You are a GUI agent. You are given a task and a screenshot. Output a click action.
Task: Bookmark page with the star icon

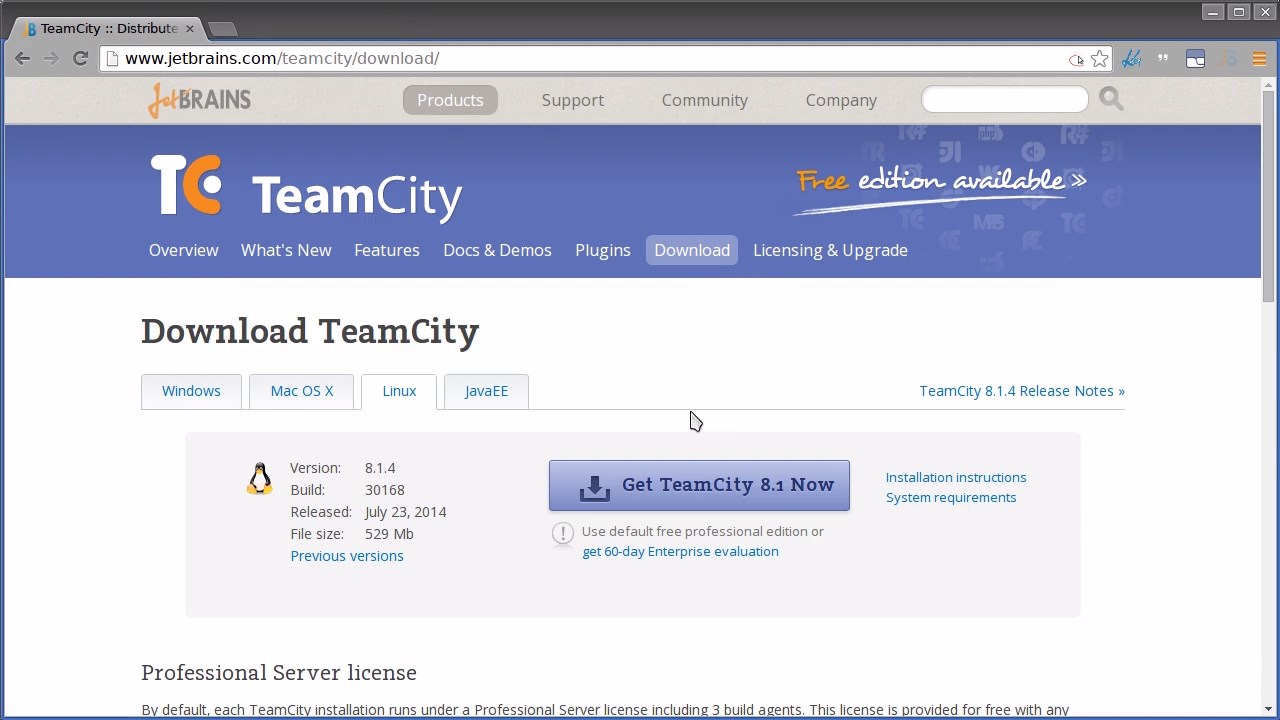(1100, 59)
